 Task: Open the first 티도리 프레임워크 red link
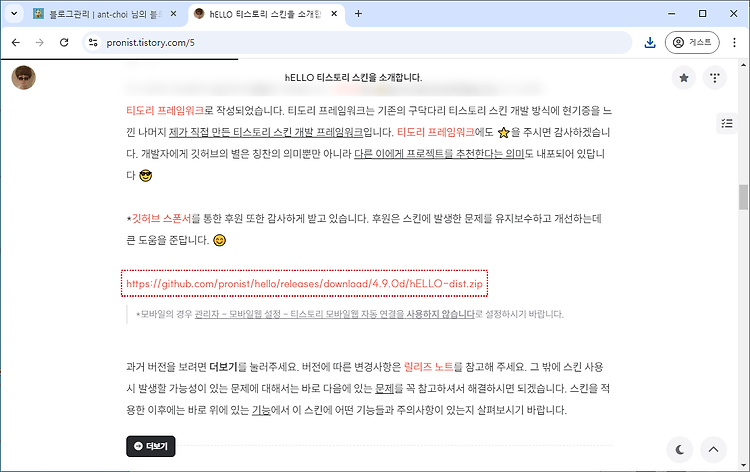click(165, 110)
